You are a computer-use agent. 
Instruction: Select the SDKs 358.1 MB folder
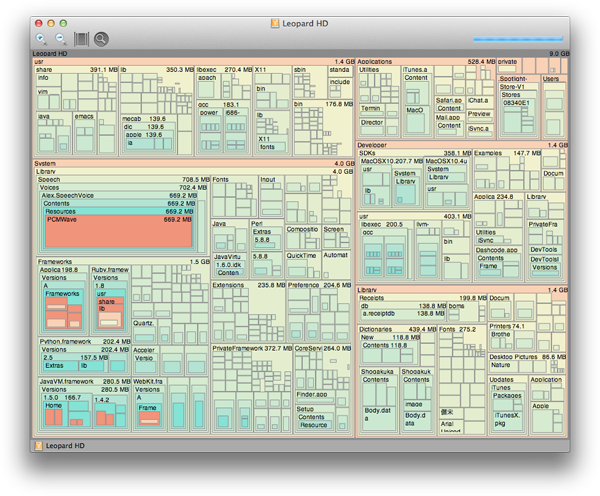415,153
